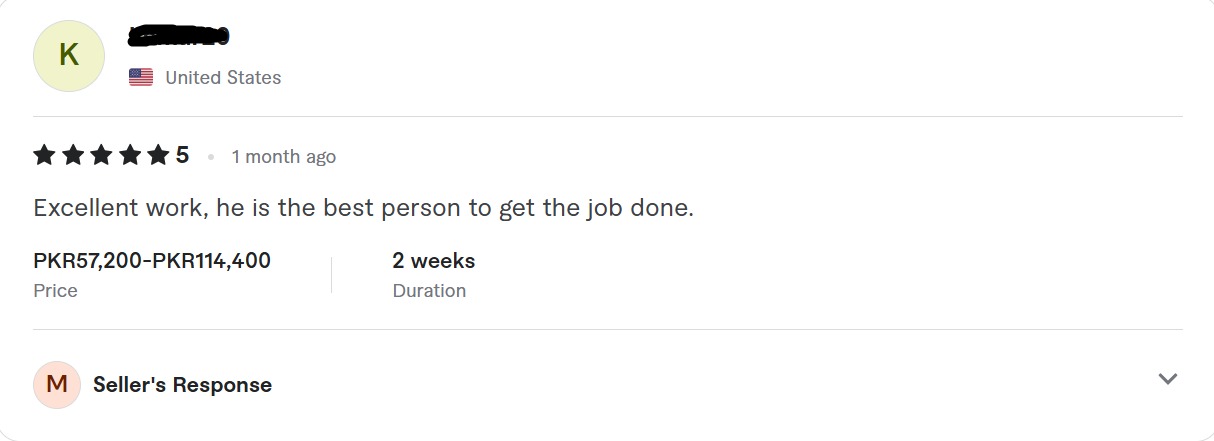
Task: Expand the Seller's Response chevron
Action: click(1167, 379)
